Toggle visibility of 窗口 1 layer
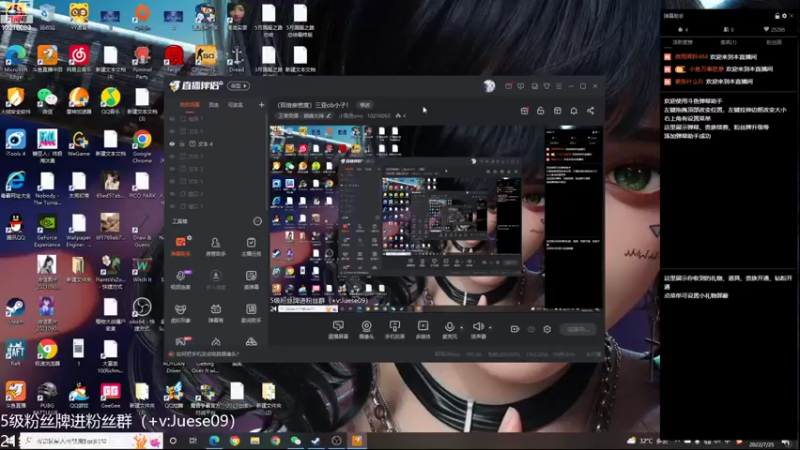 [172, 206]
